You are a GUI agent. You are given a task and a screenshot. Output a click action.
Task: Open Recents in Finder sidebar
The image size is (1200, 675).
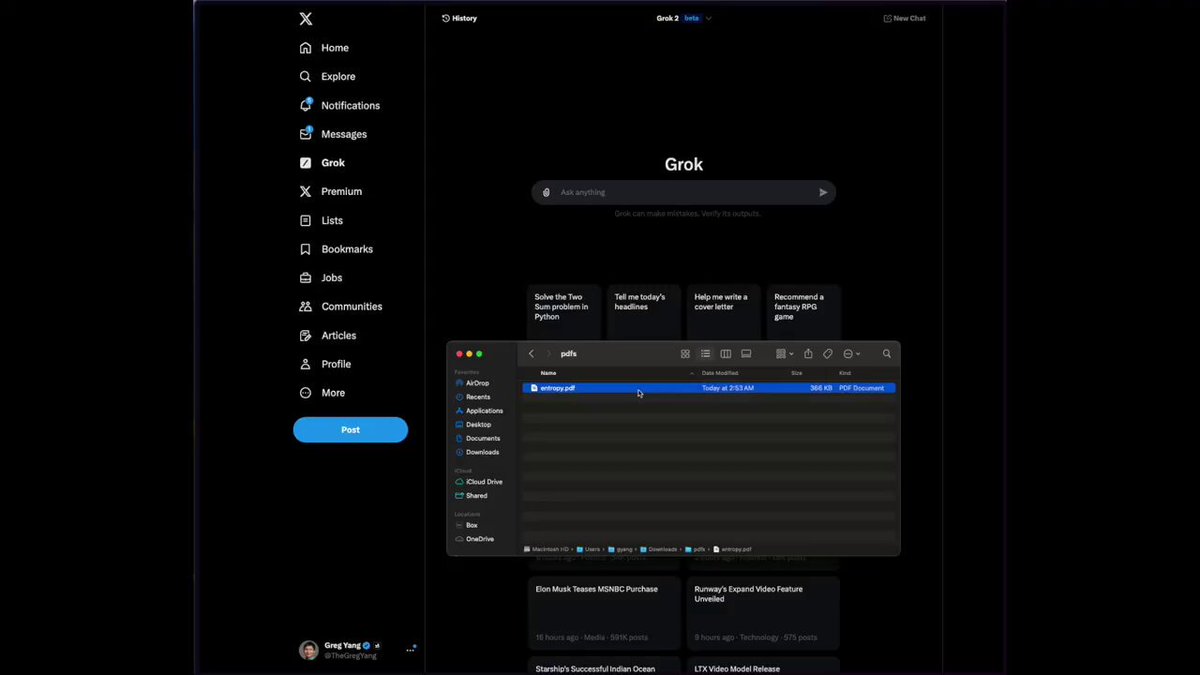[x=472, y=397]
